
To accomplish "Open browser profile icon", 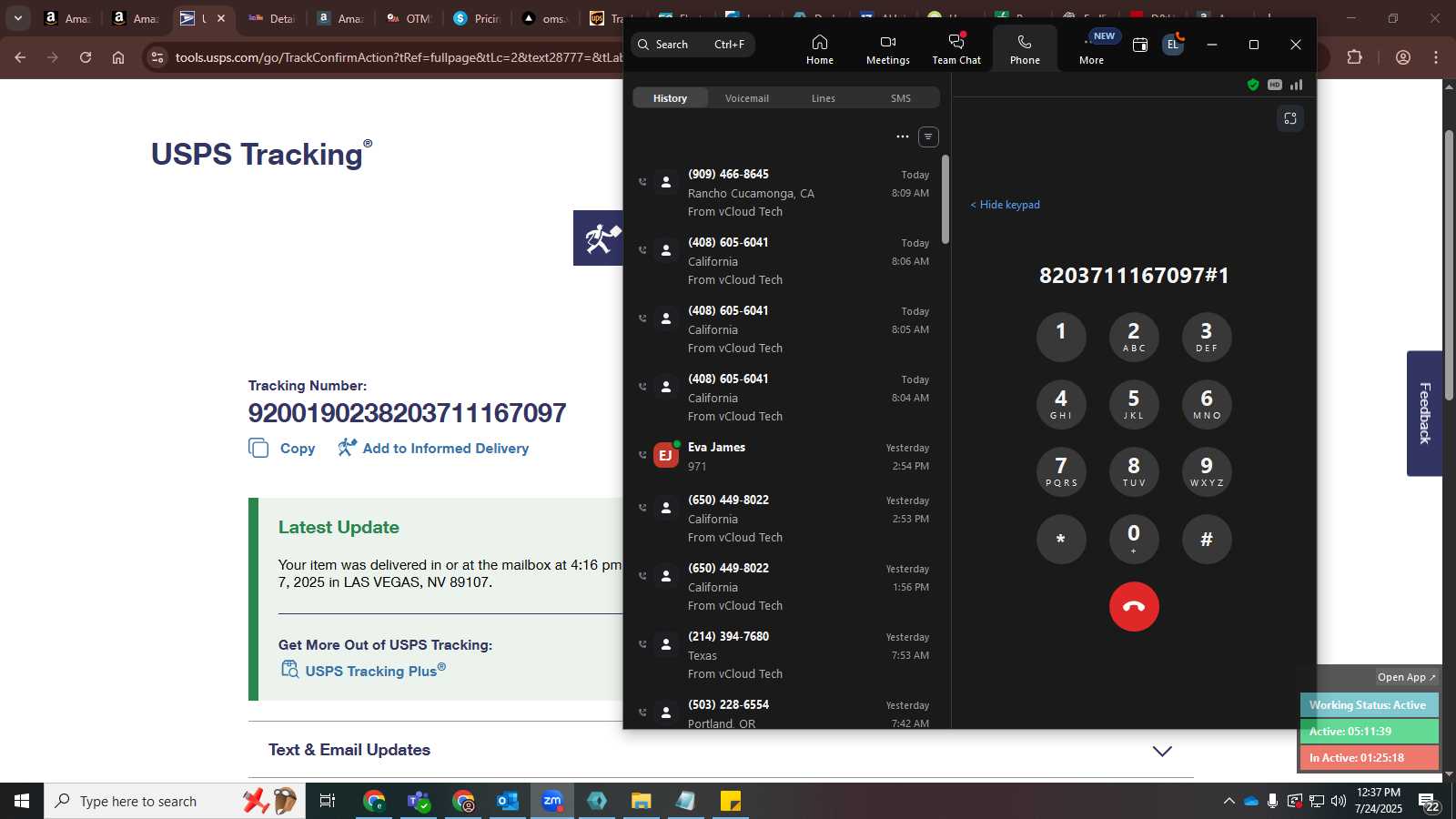I will [1403, 57].
